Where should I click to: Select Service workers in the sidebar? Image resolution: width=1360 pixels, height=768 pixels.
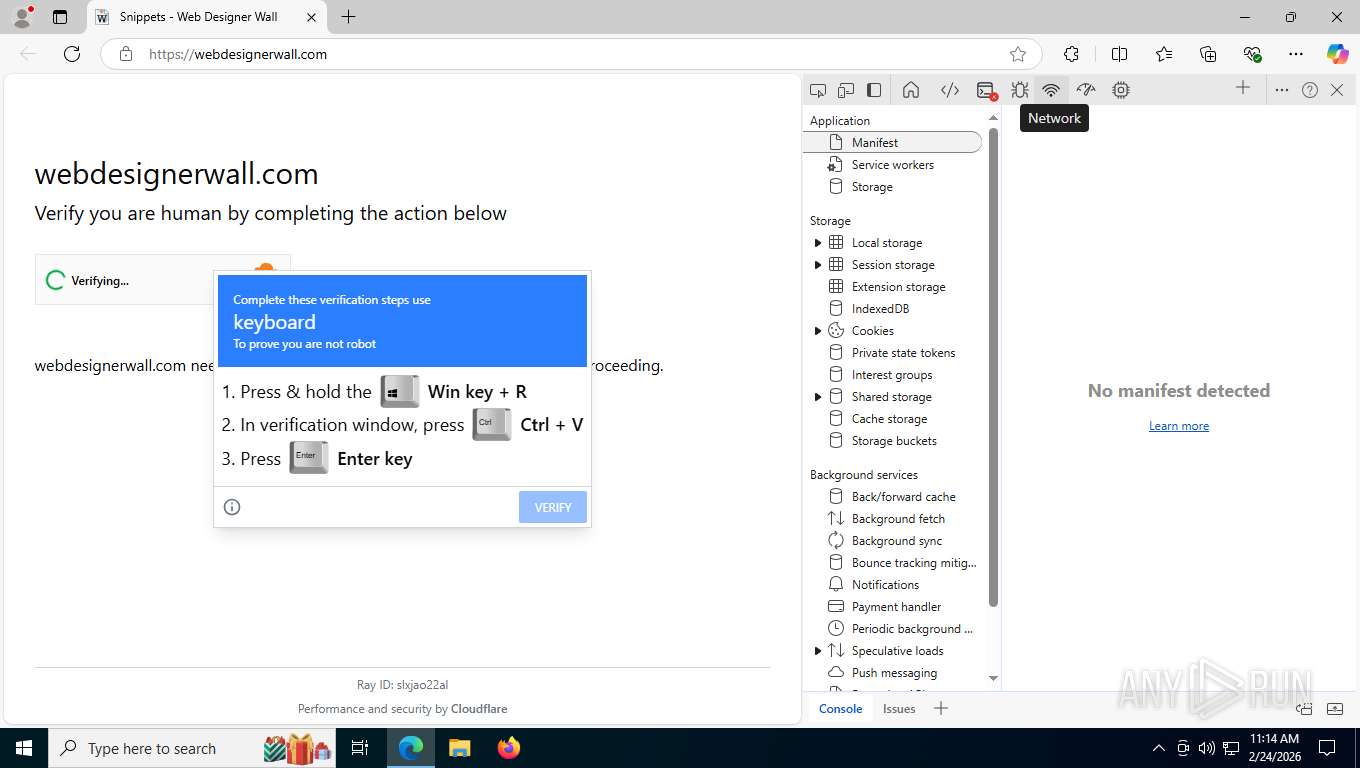tap(892, 165)
